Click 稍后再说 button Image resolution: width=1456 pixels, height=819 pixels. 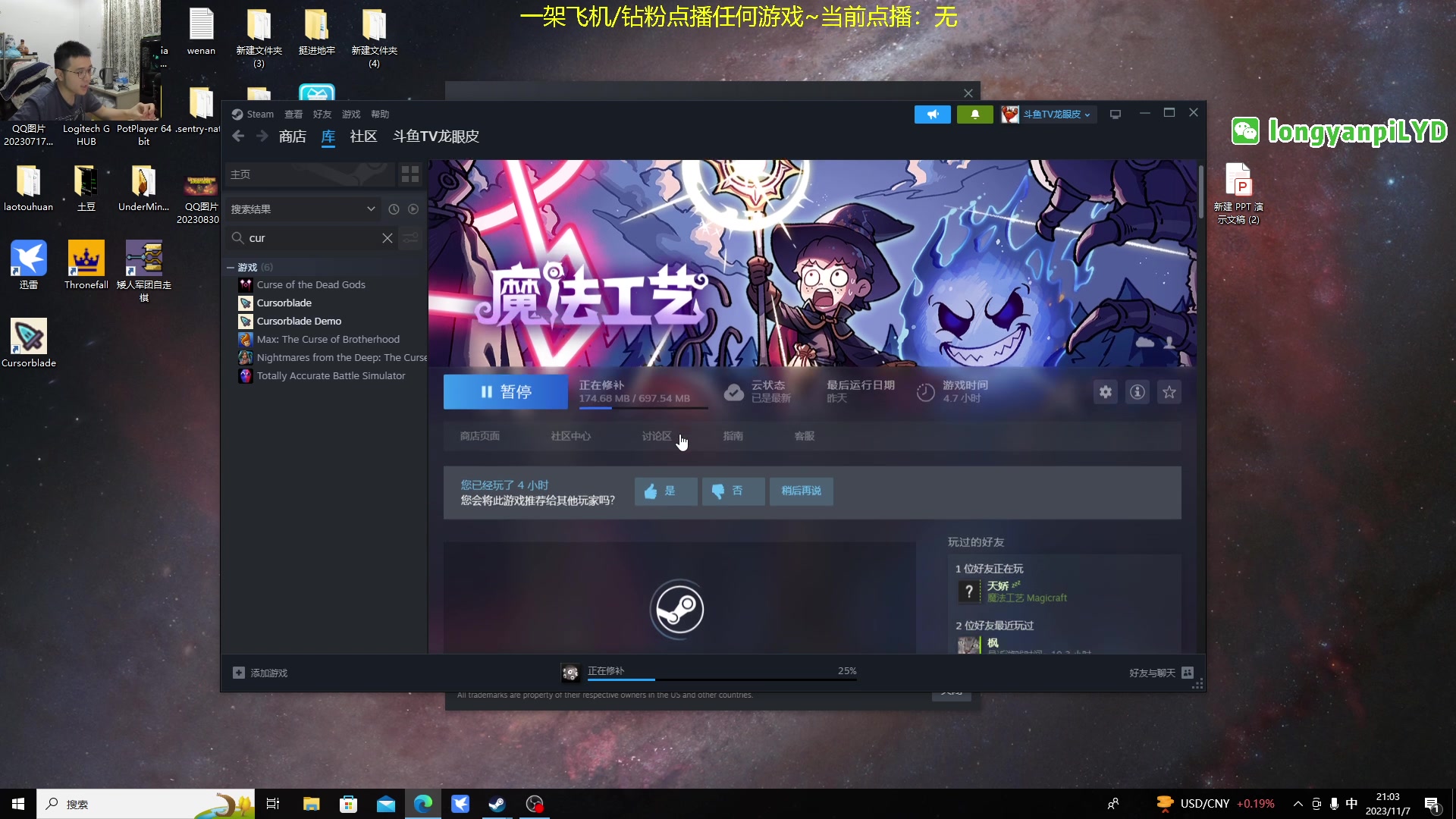801,491
